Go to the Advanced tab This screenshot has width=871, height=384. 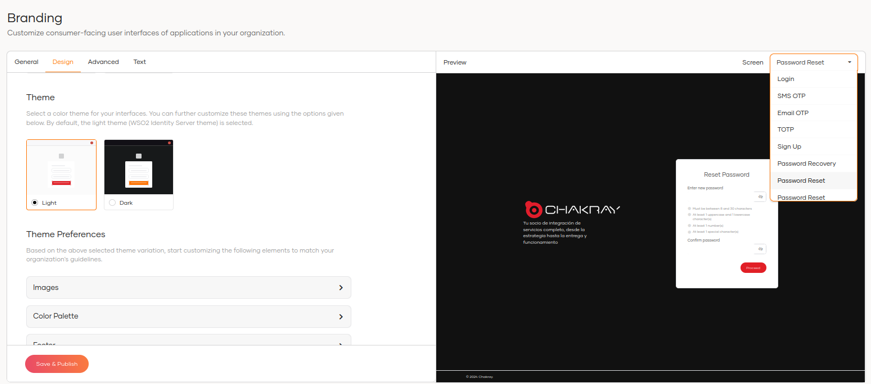click(103, 62)
